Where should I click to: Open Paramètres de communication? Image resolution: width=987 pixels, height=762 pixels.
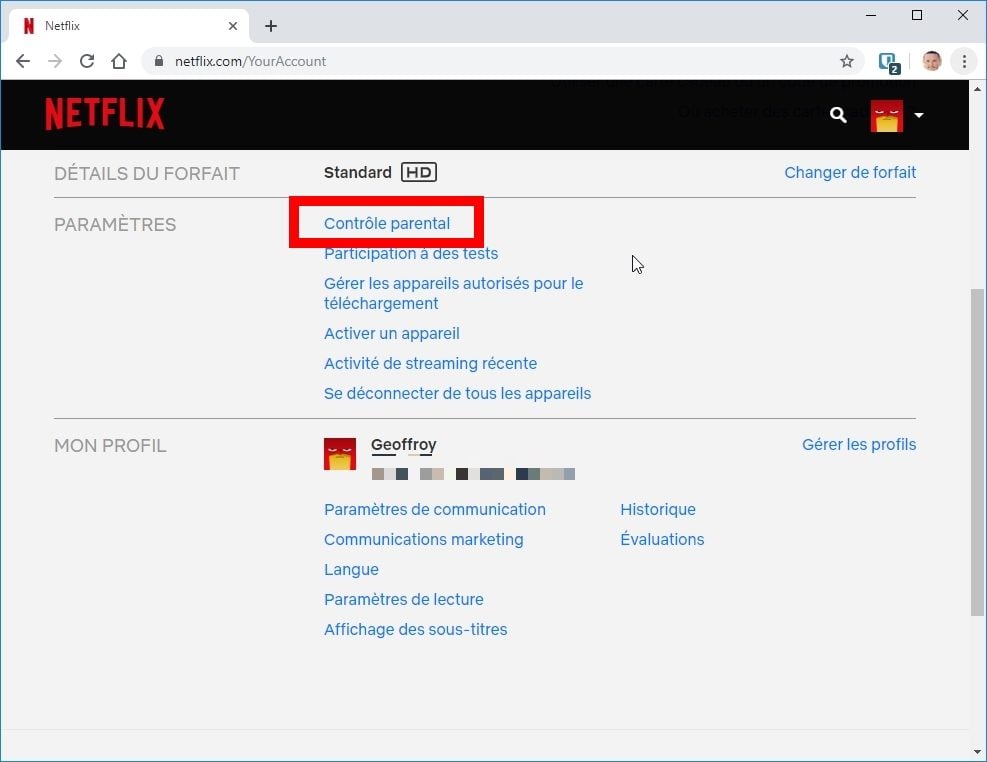coord(434,510)
